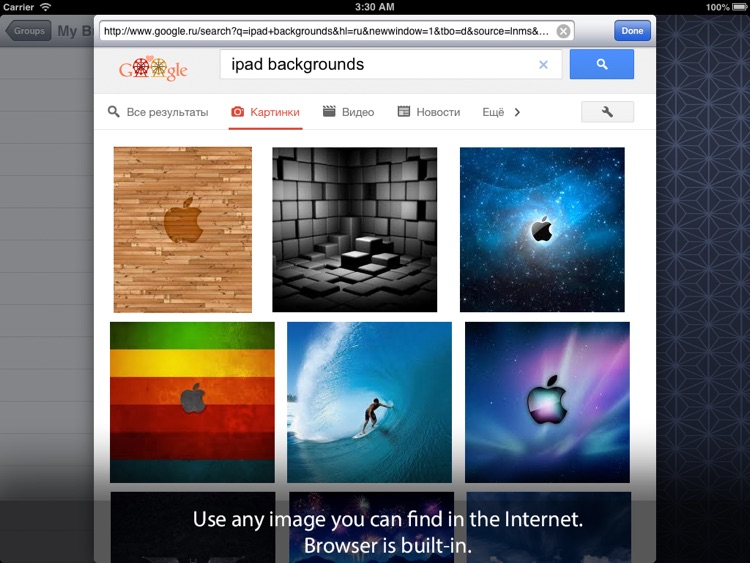Open the Ещё menu
The width and height of the screenshot is (750, 563).
coord(493,112)
